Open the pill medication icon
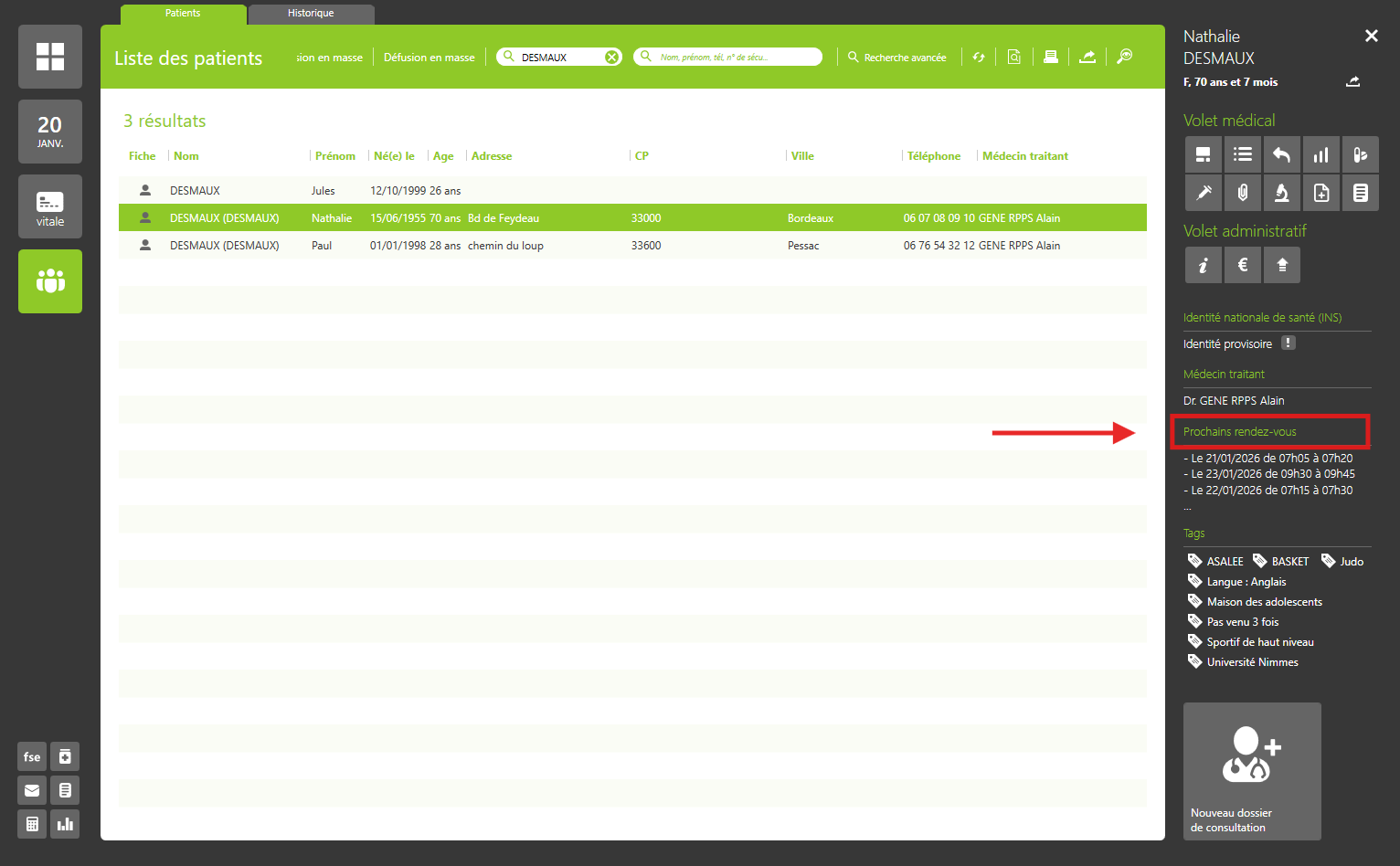 click(x=1360, y=154)
